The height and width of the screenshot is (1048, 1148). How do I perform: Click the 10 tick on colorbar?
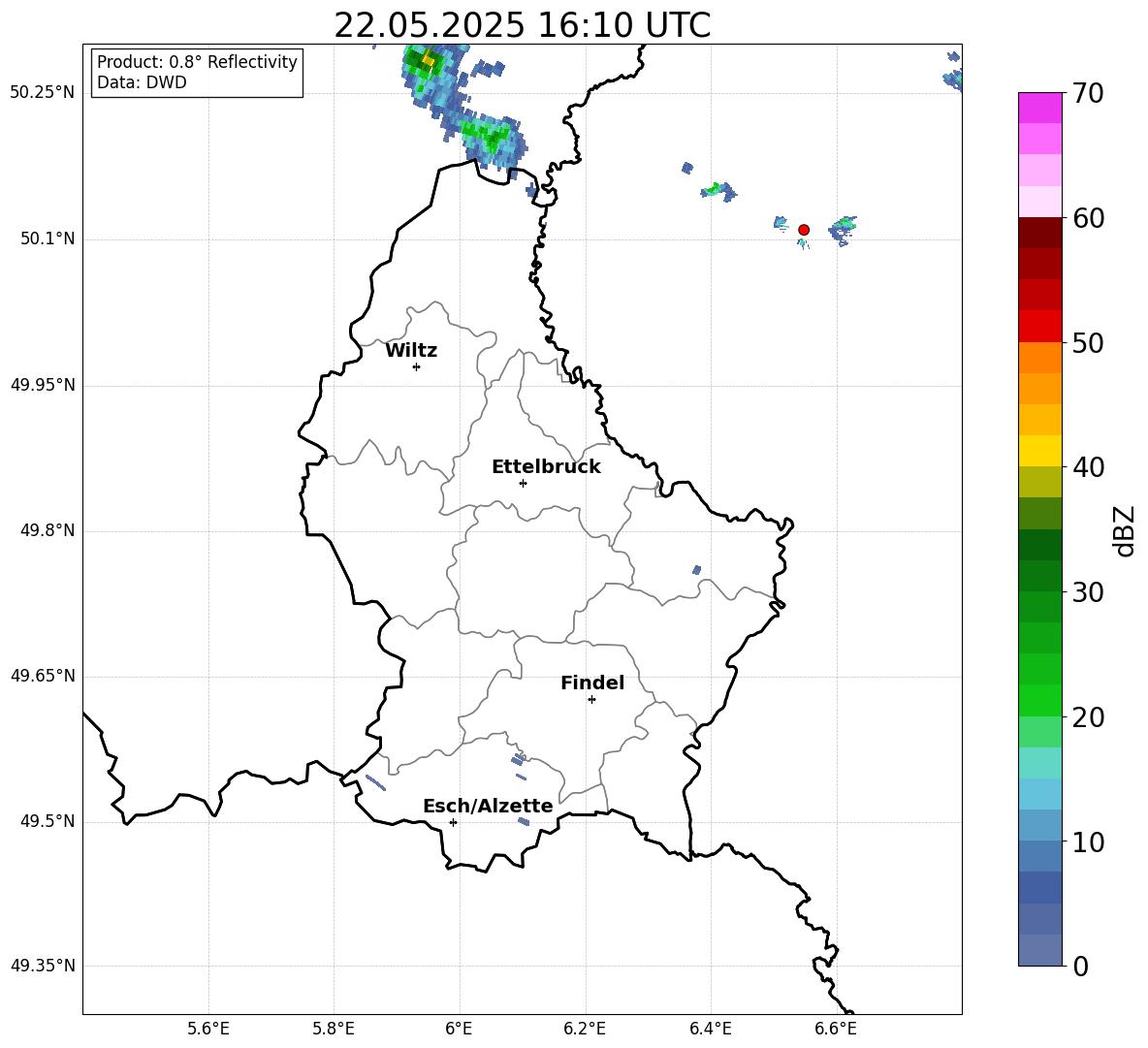(x=1089, y=842)
